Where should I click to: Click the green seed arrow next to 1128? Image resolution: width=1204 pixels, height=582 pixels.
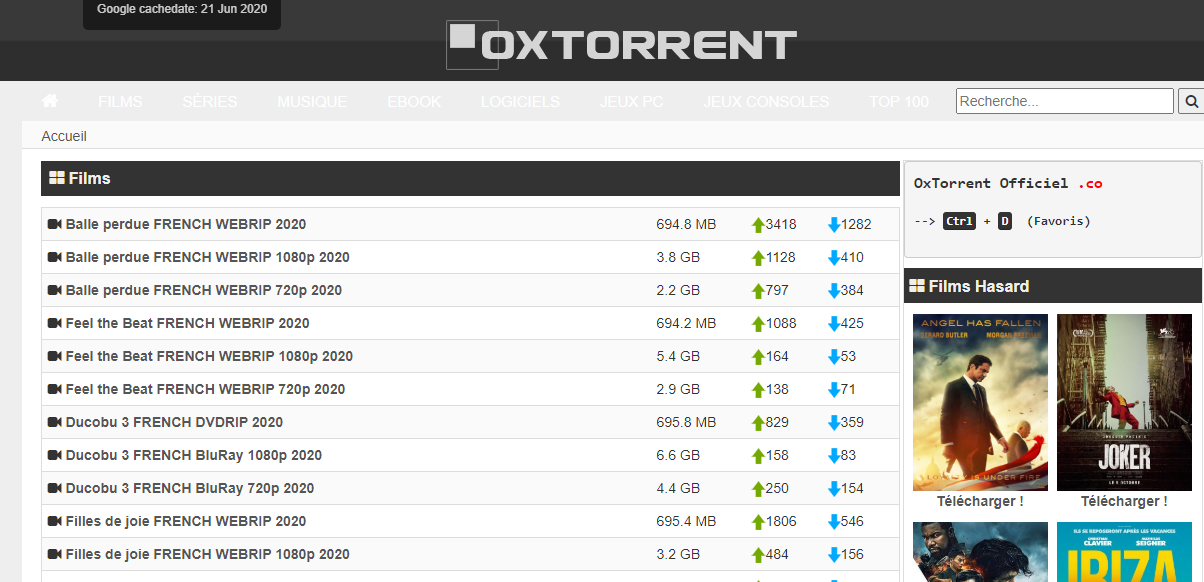point(758,258)
